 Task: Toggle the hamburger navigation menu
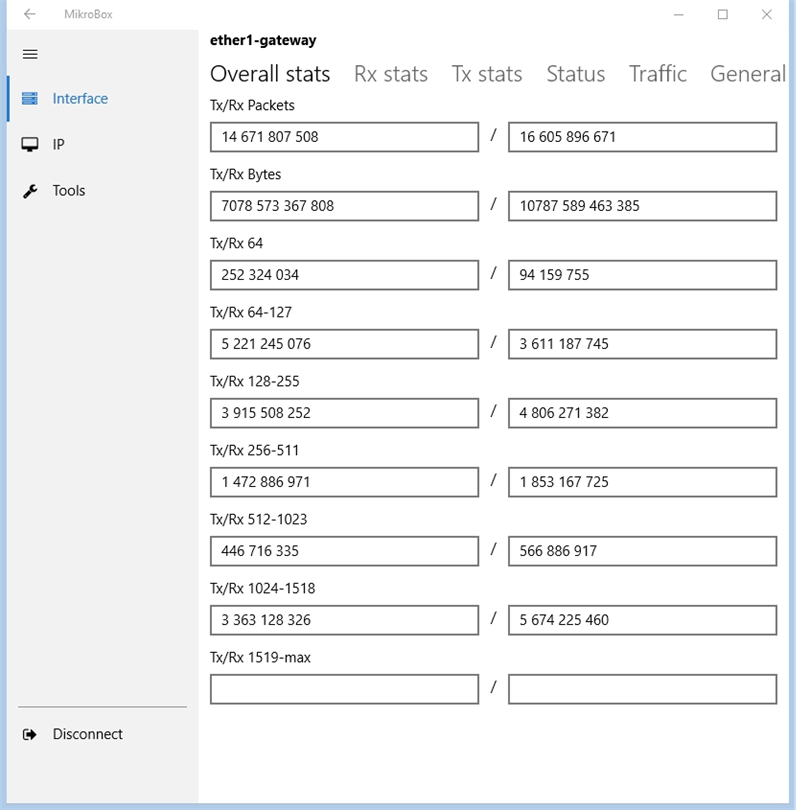(30, 54)
